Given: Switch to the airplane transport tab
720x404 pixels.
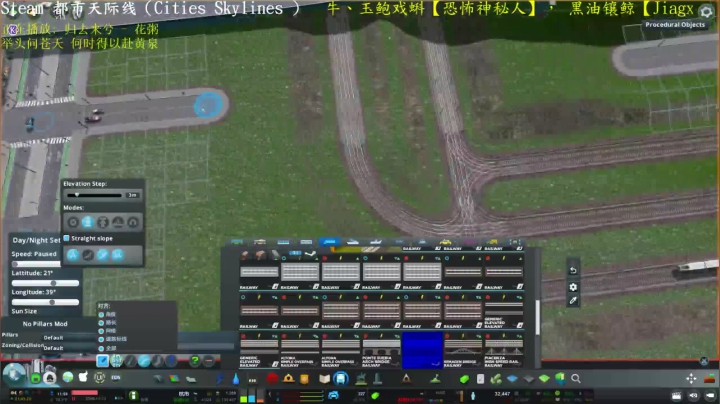Looking at the screenshot, I should [376, 242].
